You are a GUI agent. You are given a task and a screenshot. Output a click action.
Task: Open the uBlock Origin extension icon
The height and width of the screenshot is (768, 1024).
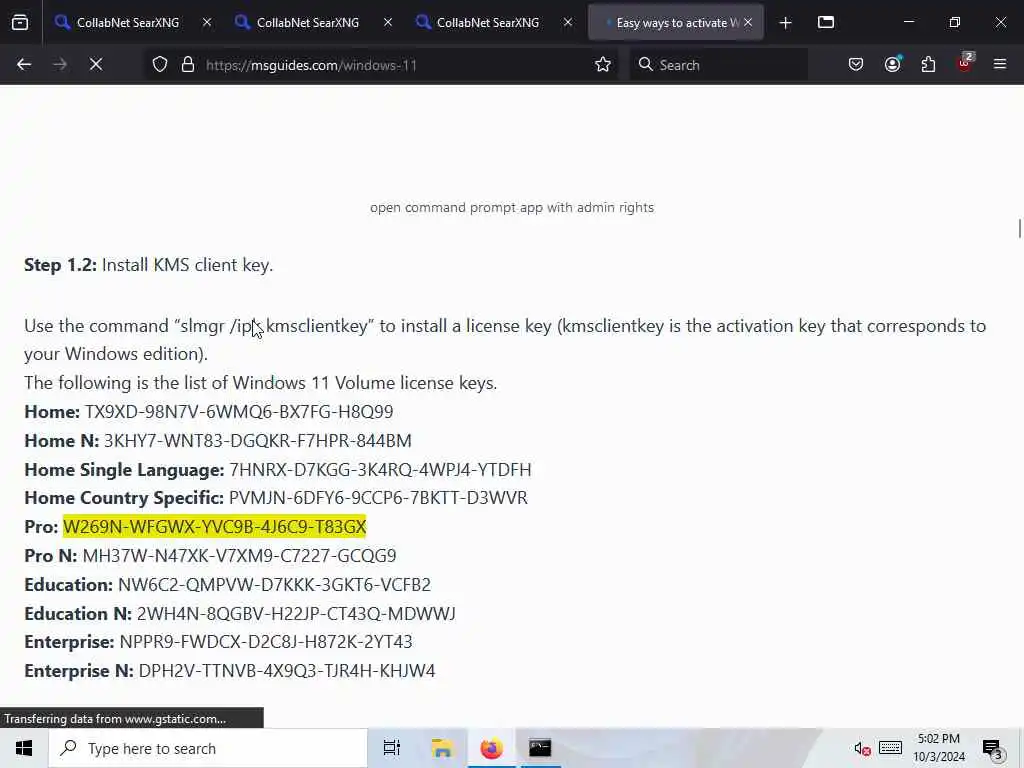pyautogui.click(x=965, y=63)
